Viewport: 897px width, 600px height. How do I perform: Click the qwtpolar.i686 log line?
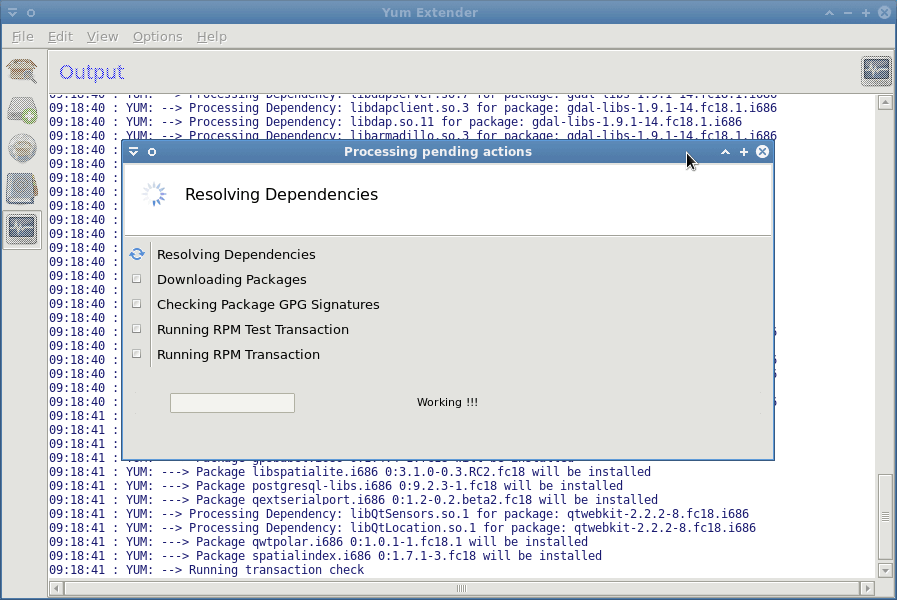pyautogui.click(x=319, y=542)
